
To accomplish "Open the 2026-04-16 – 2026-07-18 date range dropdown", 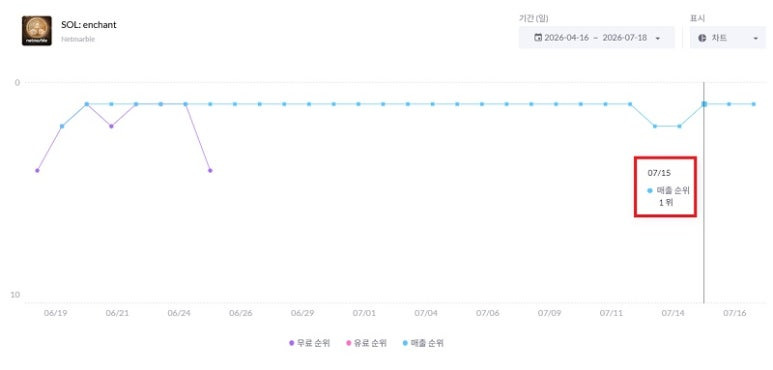I will [597, 38].
